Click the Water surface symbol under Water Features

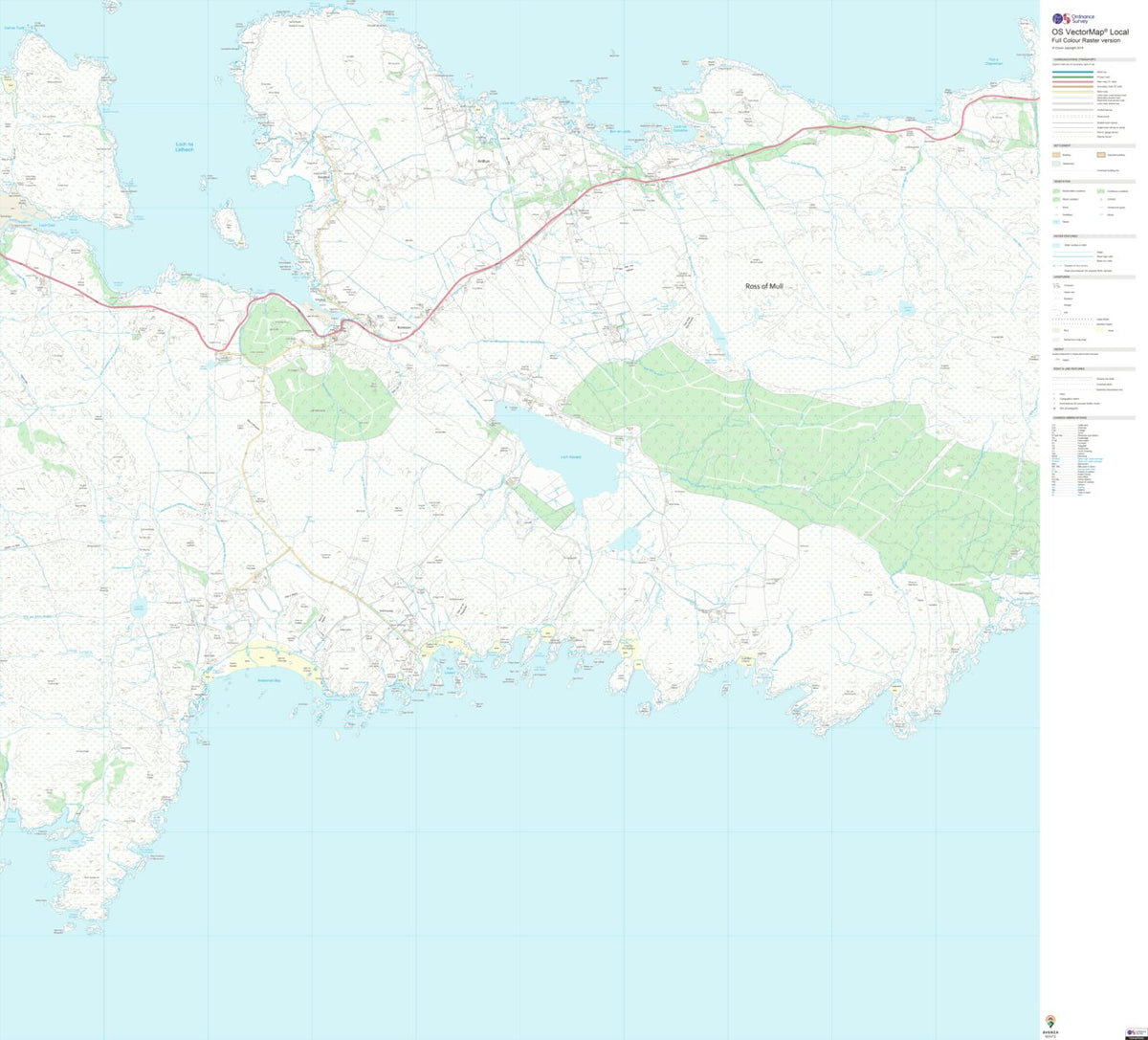[x=1056, y=245]
